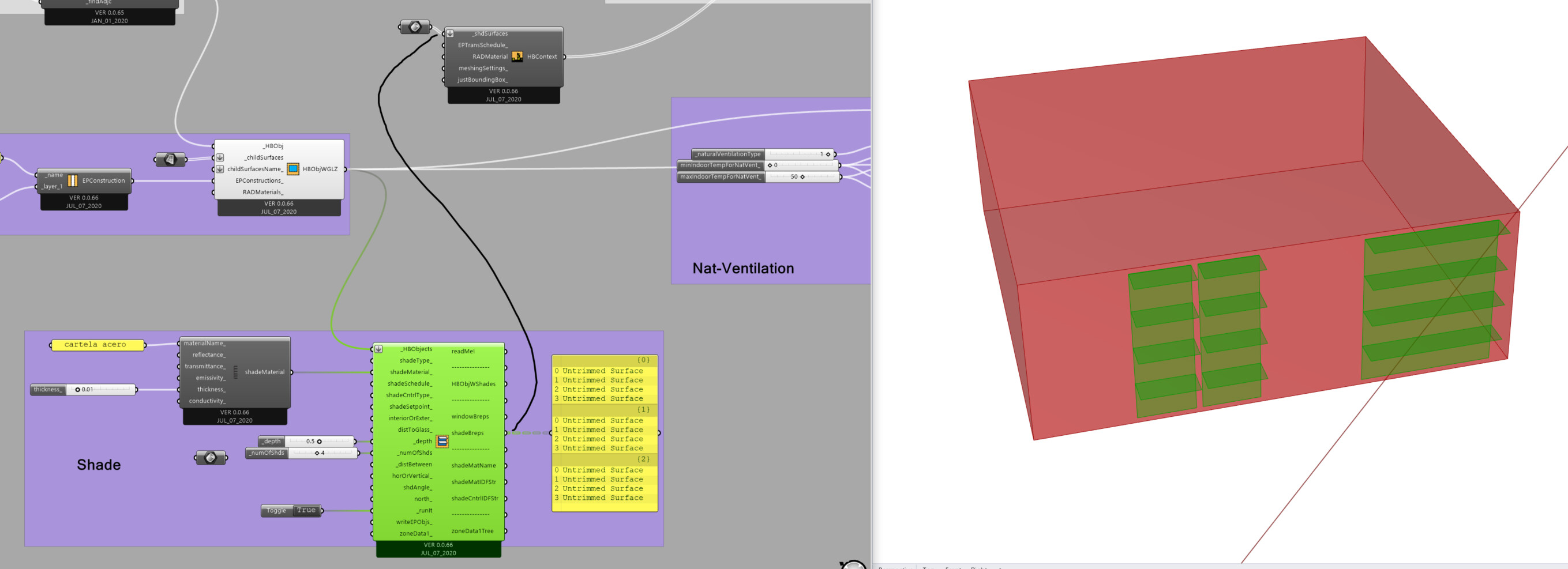Click the maxIndoorTempForNatVent_ slider showing 50
Image resolution: width=1568 pixels, height=569 pixels.
(759, 176)
